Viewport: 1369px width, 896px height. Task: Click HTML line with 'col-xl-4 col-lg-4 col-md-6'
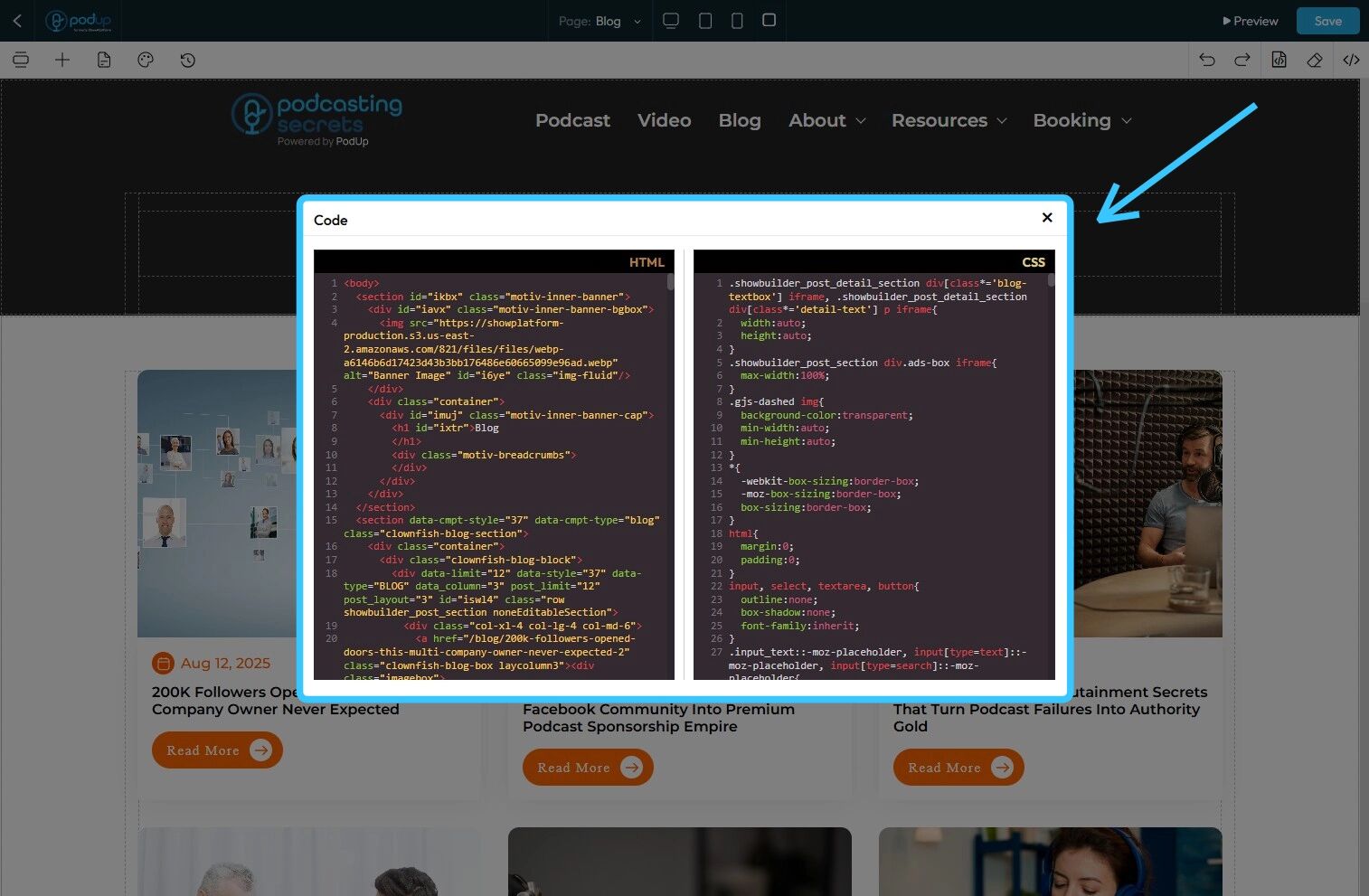pos(523,626)
